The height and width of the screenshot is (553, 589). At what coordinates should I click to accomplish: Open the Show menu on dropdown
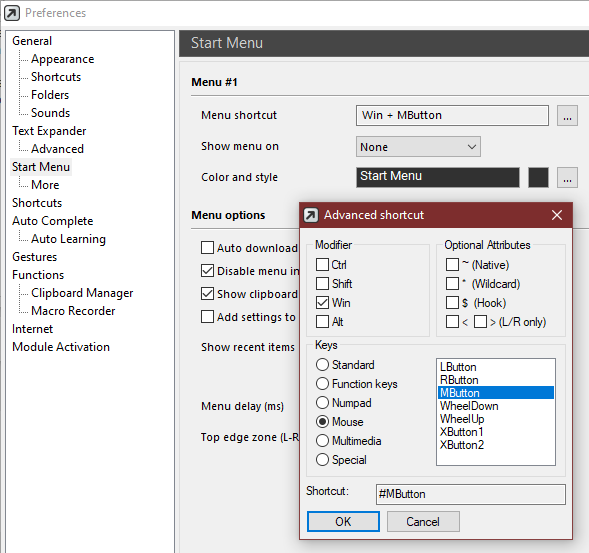point(418,147)
